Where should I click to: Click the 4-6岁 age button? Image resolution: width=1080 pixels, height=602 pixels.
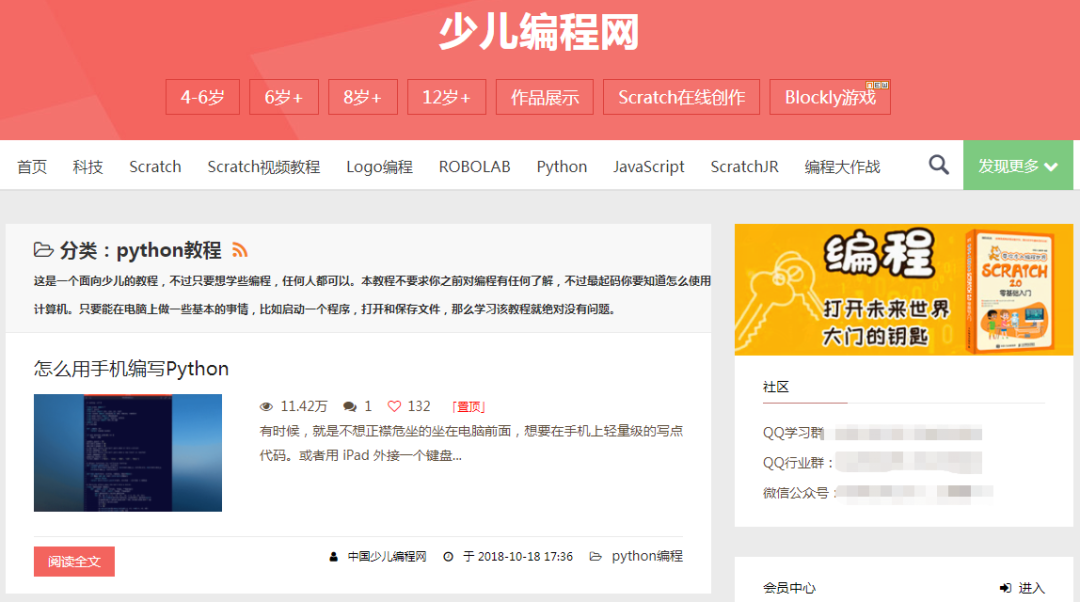[202, 97]
